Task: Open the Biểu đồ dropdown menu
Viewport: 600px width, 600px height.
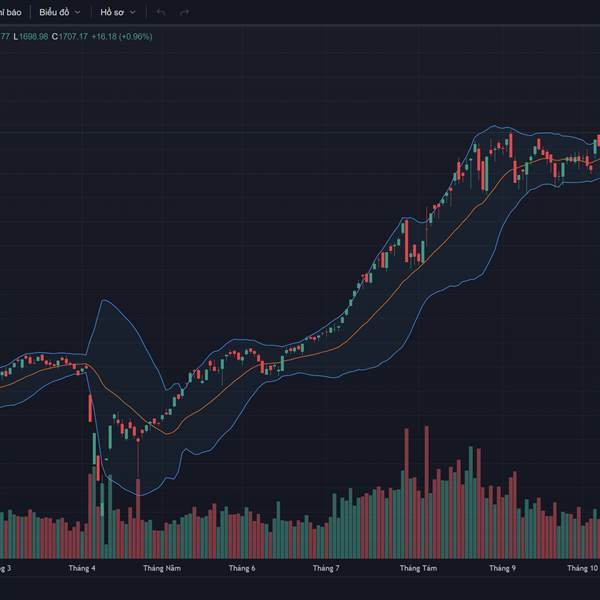Action: [60, 13]
